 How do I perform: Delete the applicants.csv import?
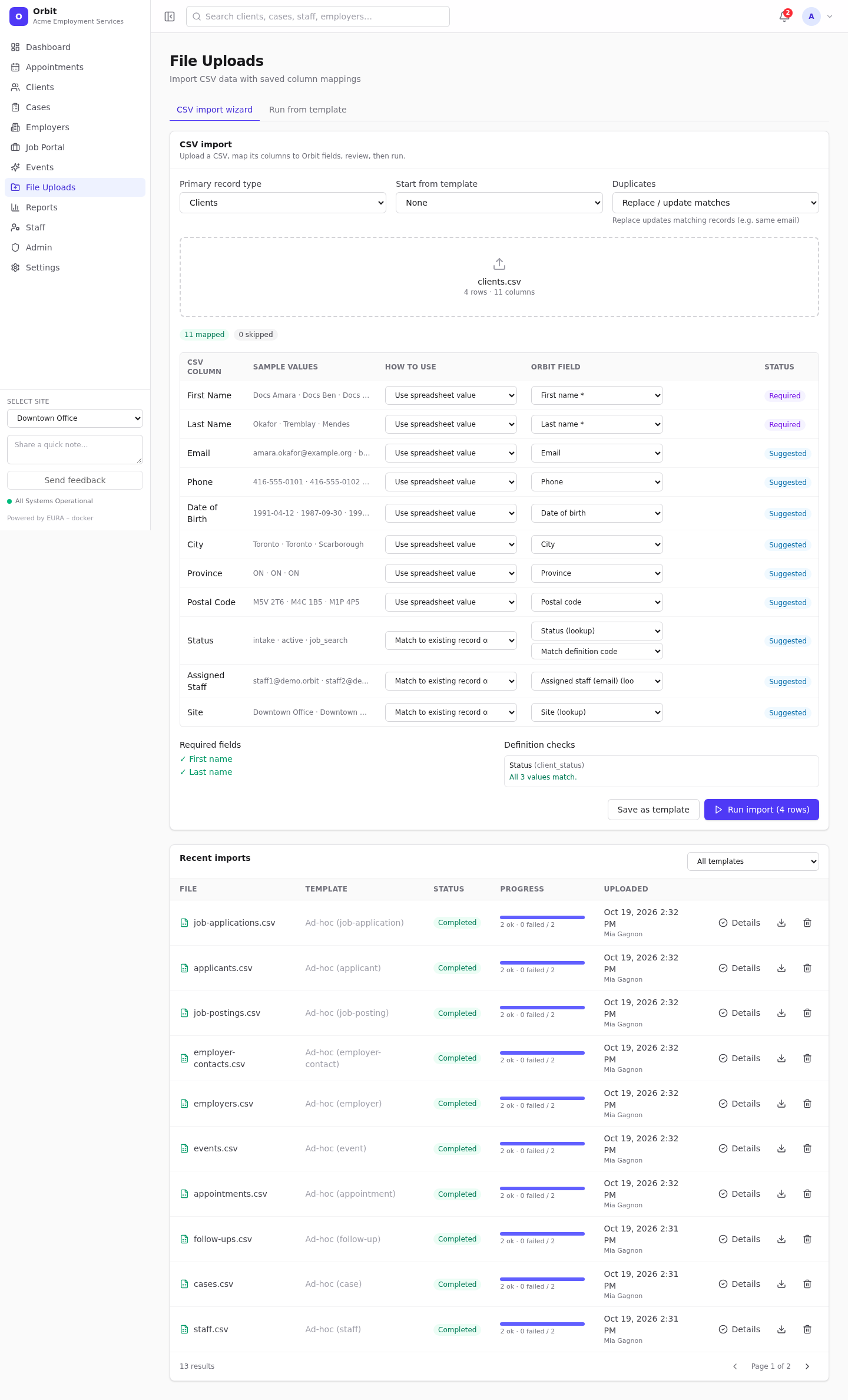click(807, 968)
